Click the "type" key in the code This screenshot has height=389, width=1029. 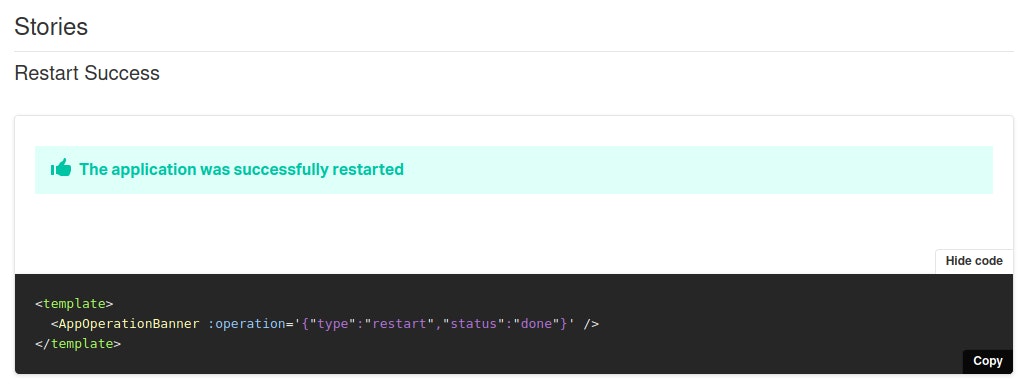333,323
